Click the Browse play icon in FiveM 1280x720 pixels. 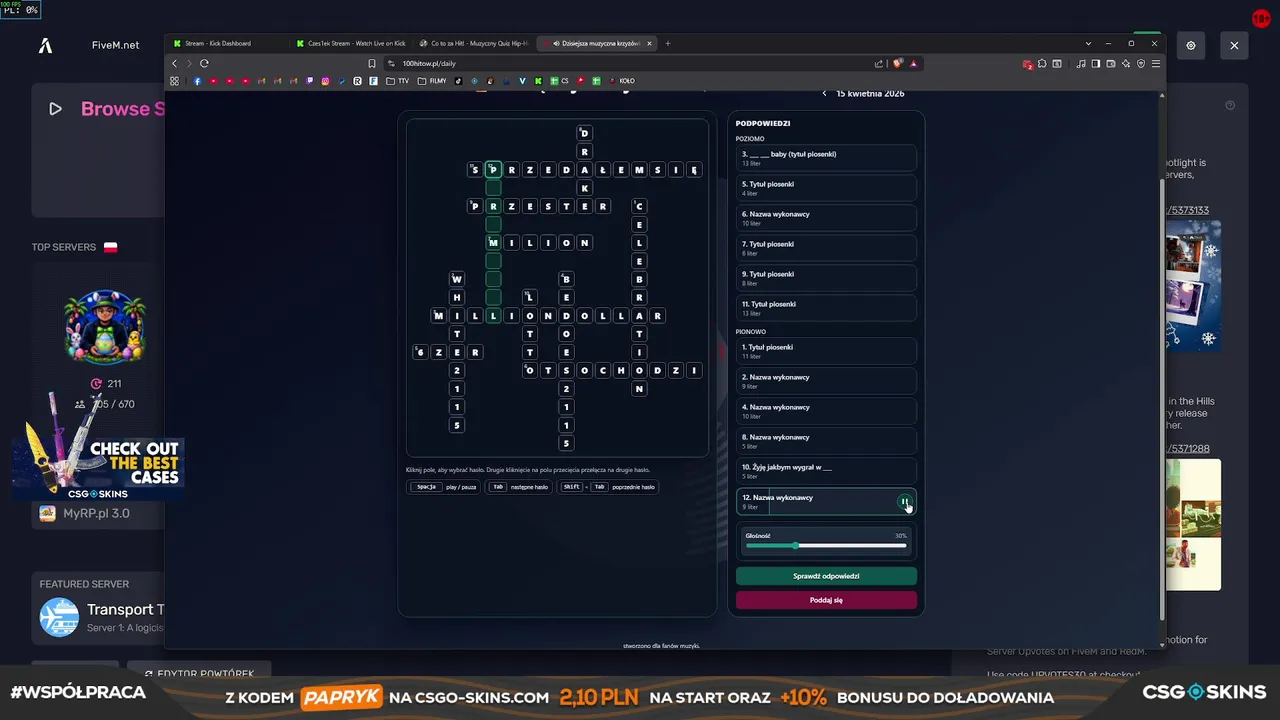coord(55,109)
